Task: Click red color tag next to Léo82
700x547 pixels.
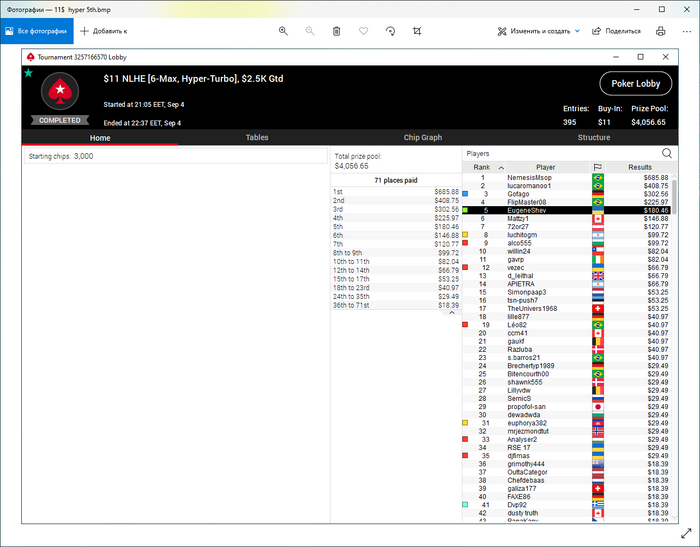Action: click(465, 325)
